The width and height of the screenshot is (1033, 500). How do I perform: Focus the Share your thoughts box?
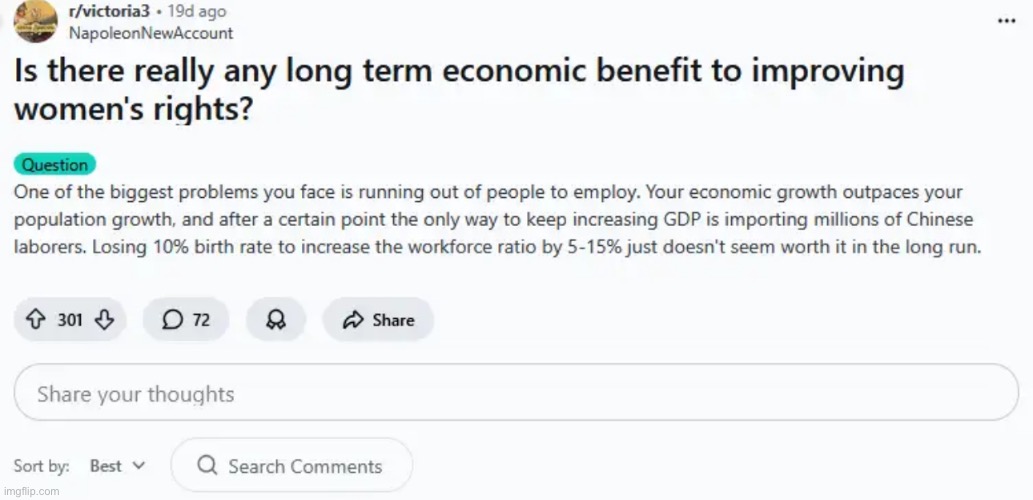tap(516, 394)
